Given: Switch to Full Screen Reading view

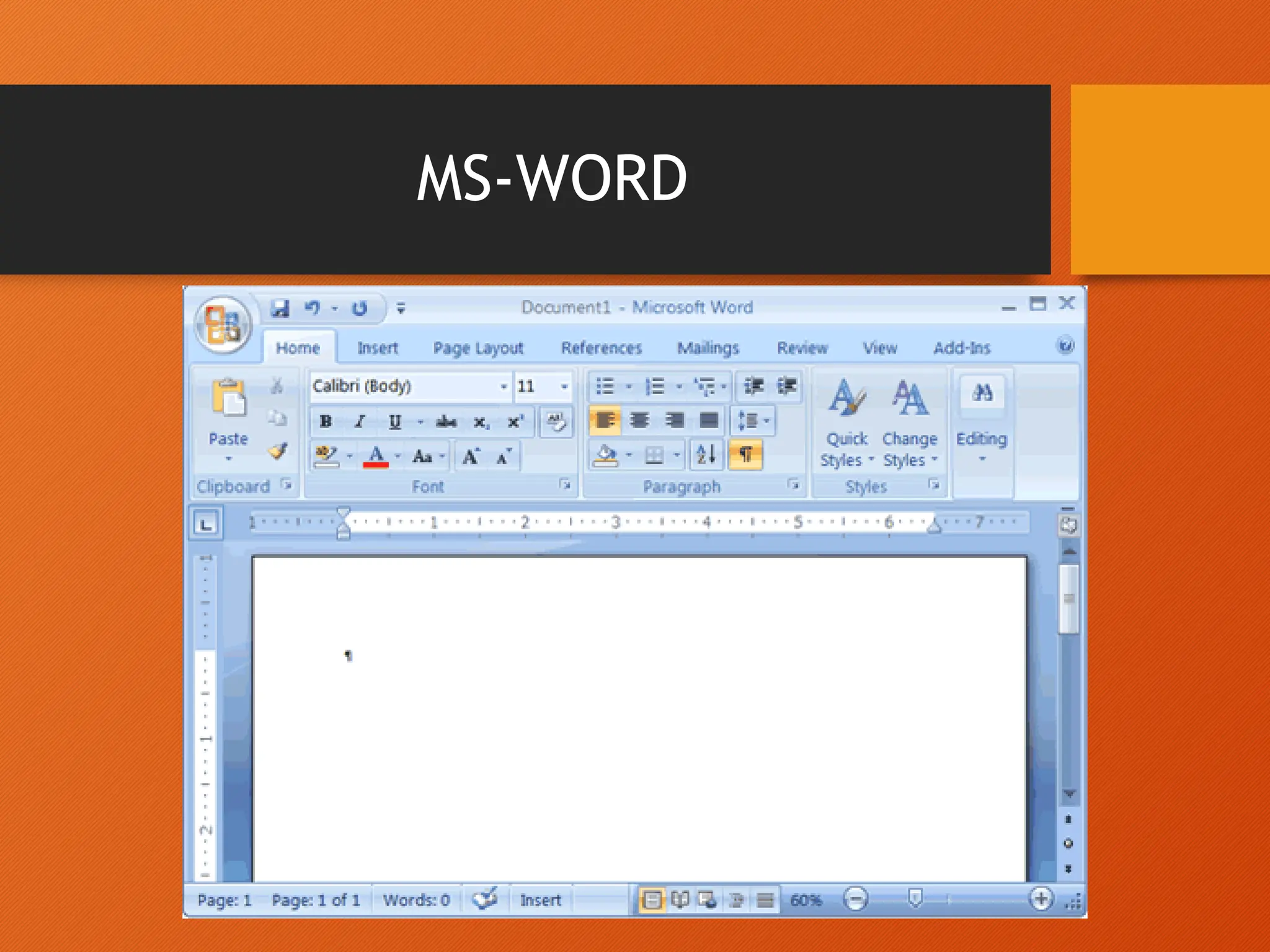Looking at the screenshot, I should (x=680, y=899).
